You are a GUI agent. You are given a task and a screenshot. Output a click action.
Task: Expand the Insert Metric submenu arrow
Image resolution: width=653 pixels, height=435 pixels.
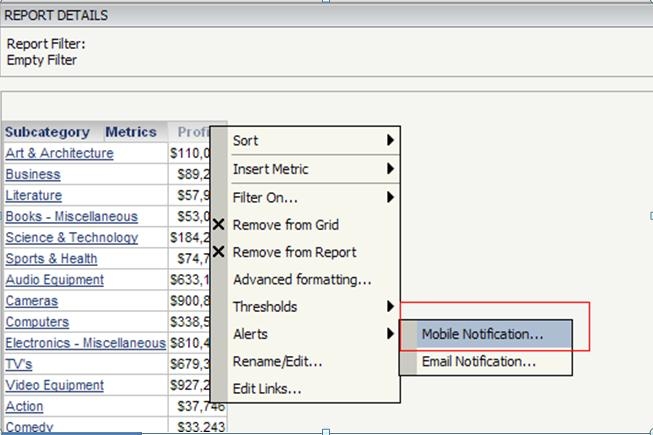click(x=390, y=169)
